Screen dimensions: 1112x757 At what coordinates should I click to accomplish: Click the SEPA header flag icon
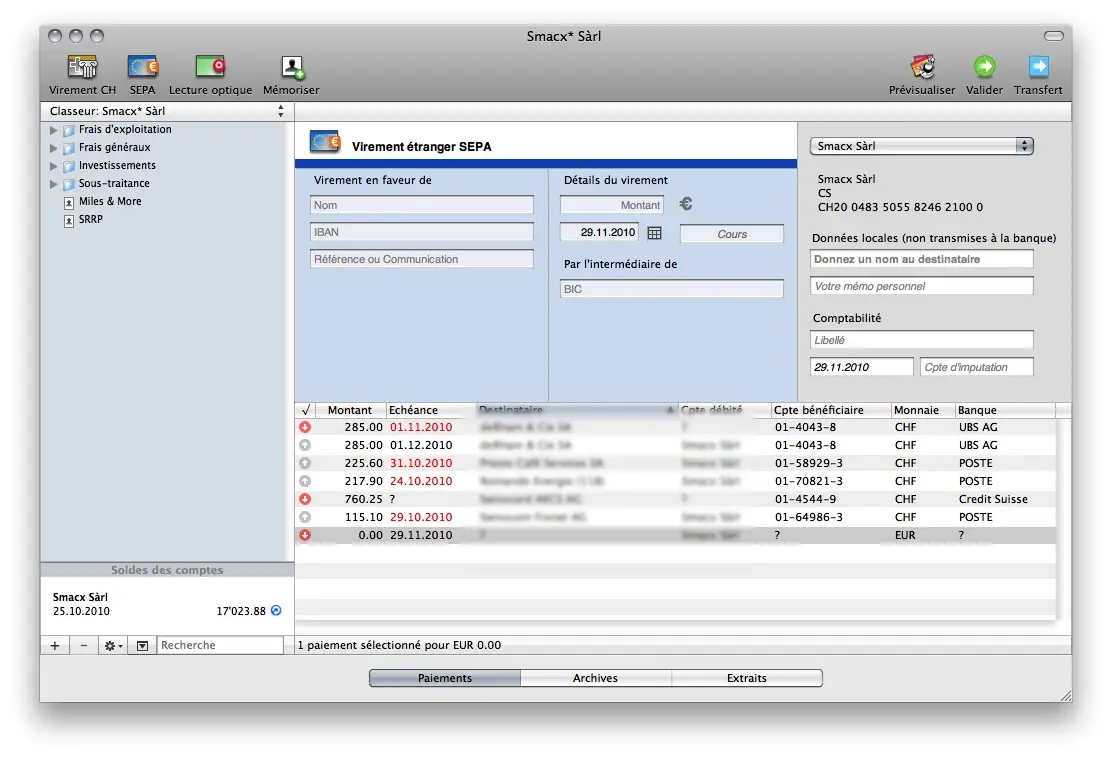pos(325,142)
